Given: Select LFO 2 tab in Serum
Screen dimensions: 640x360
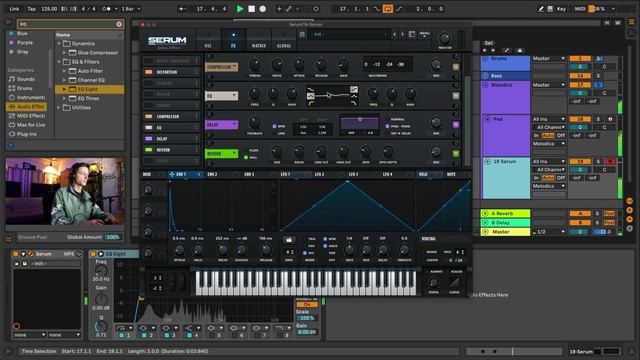Looking at the screenshot, I should pos(320,174).
